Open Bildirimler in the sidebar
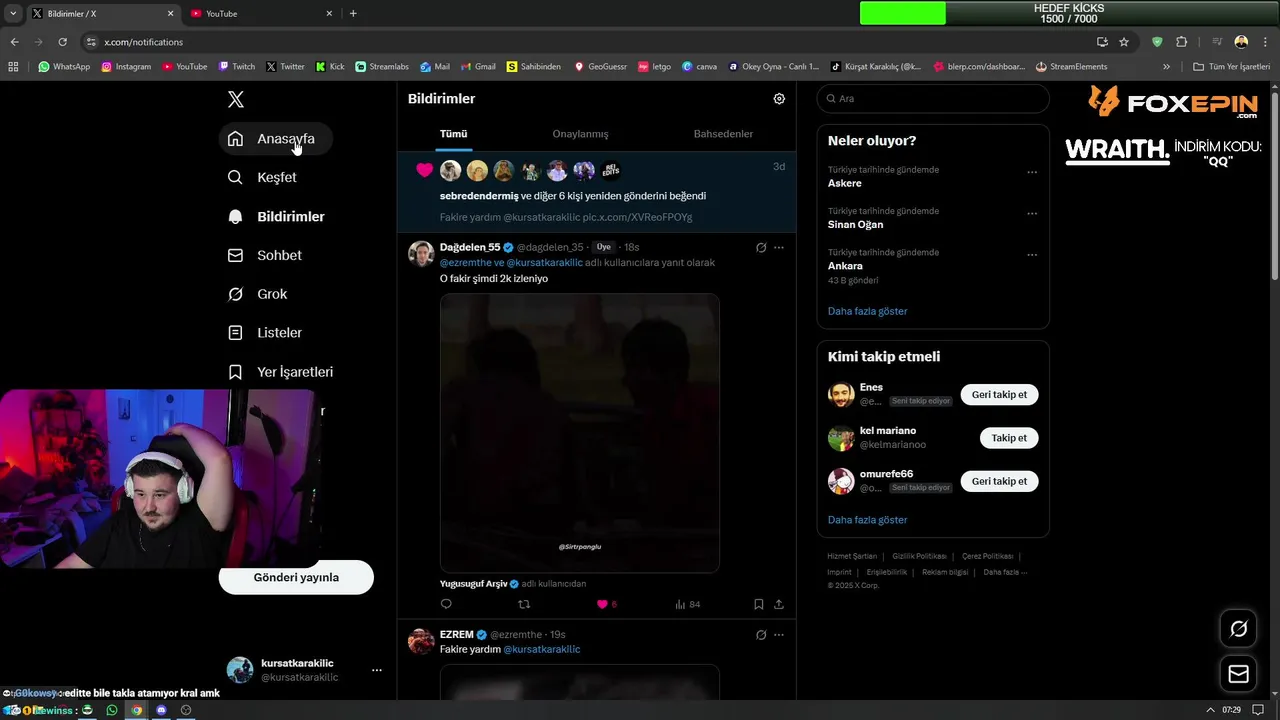This screenshot has width=1280, height=720. point(276,216)
